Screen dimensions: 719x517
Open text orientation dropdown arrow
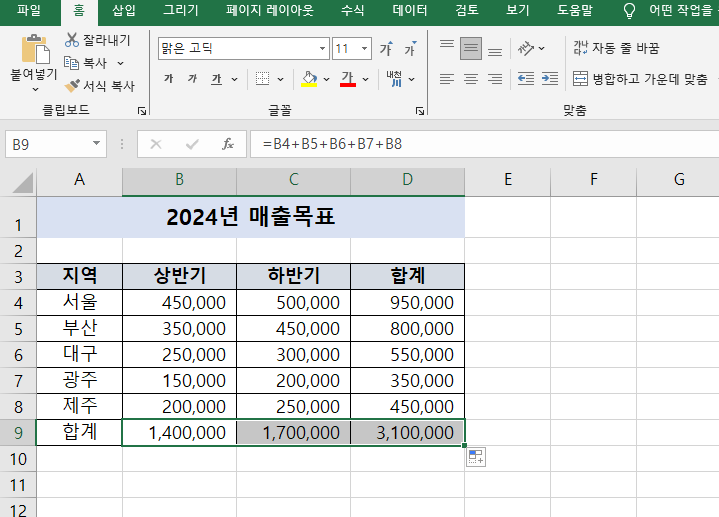(542, 48)
